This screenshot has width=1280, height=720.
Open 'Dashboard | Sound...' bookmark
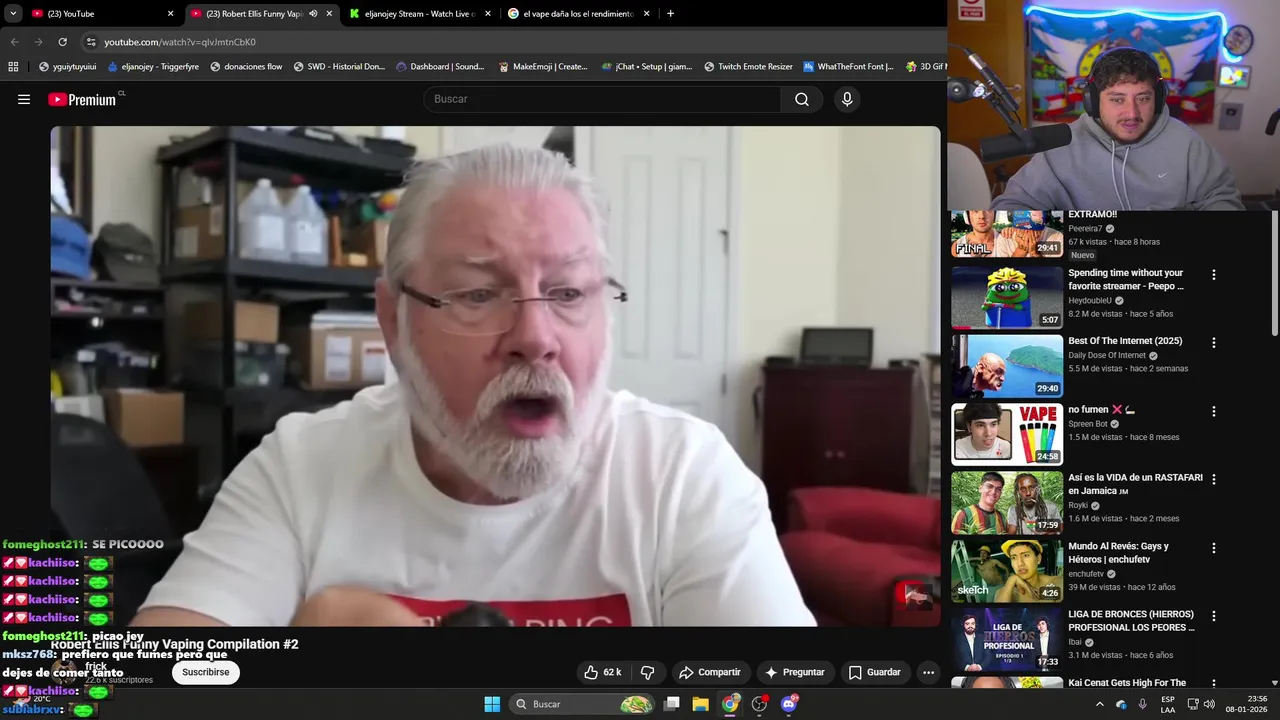pyautogui.click(x=440, y=67)
